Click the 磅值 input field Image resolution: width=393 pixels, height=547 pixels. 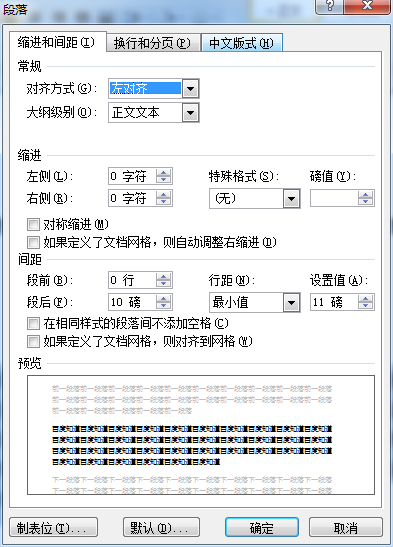click(334, 198)
